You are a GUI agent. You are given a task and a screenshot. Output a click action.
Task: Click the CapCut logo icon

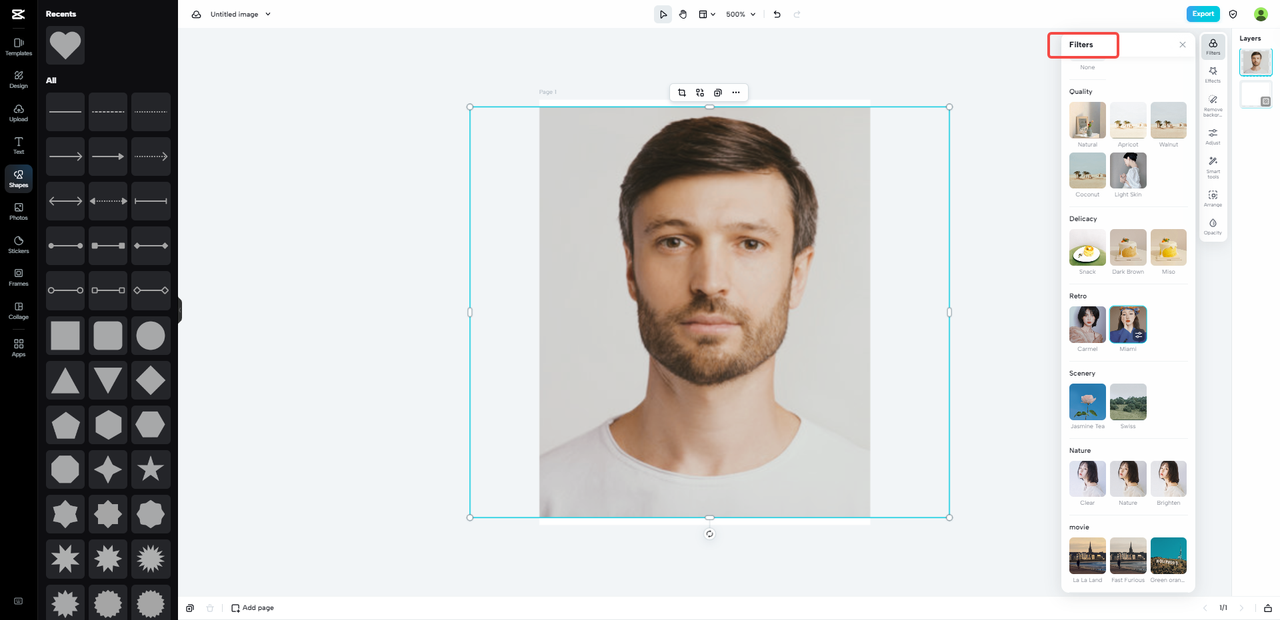click(x=18, y=14)
